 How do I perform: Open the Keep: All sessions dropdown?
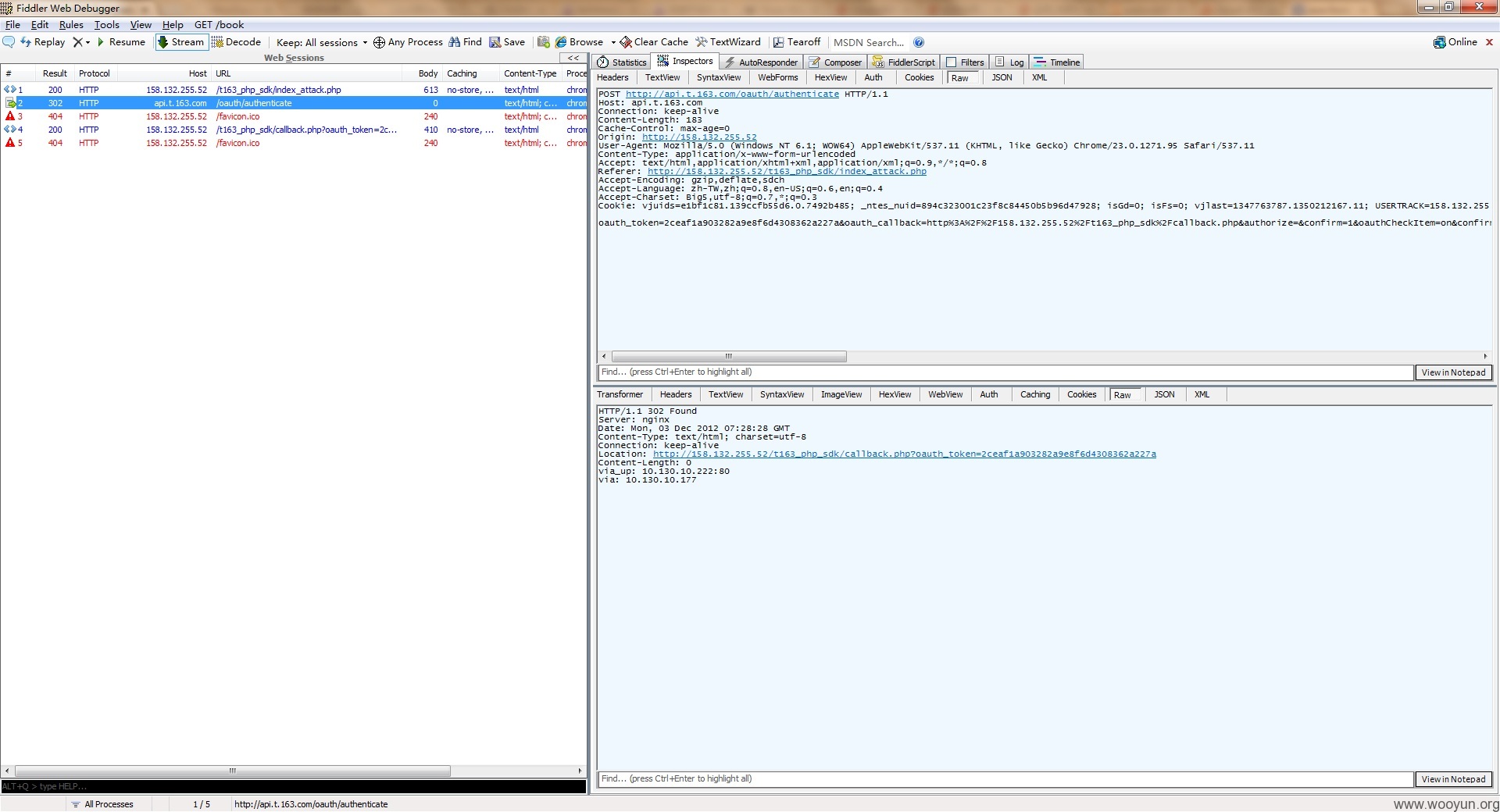321,42
